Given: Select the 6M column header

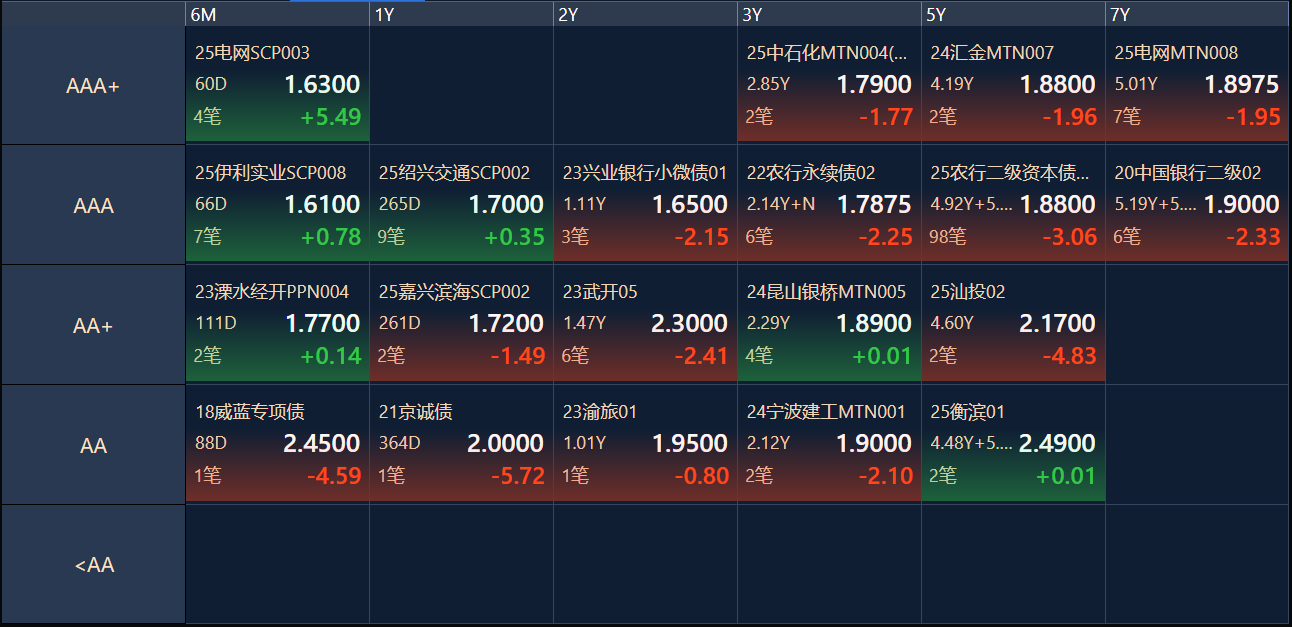Looking at the screenshot, I should [277, 14].
